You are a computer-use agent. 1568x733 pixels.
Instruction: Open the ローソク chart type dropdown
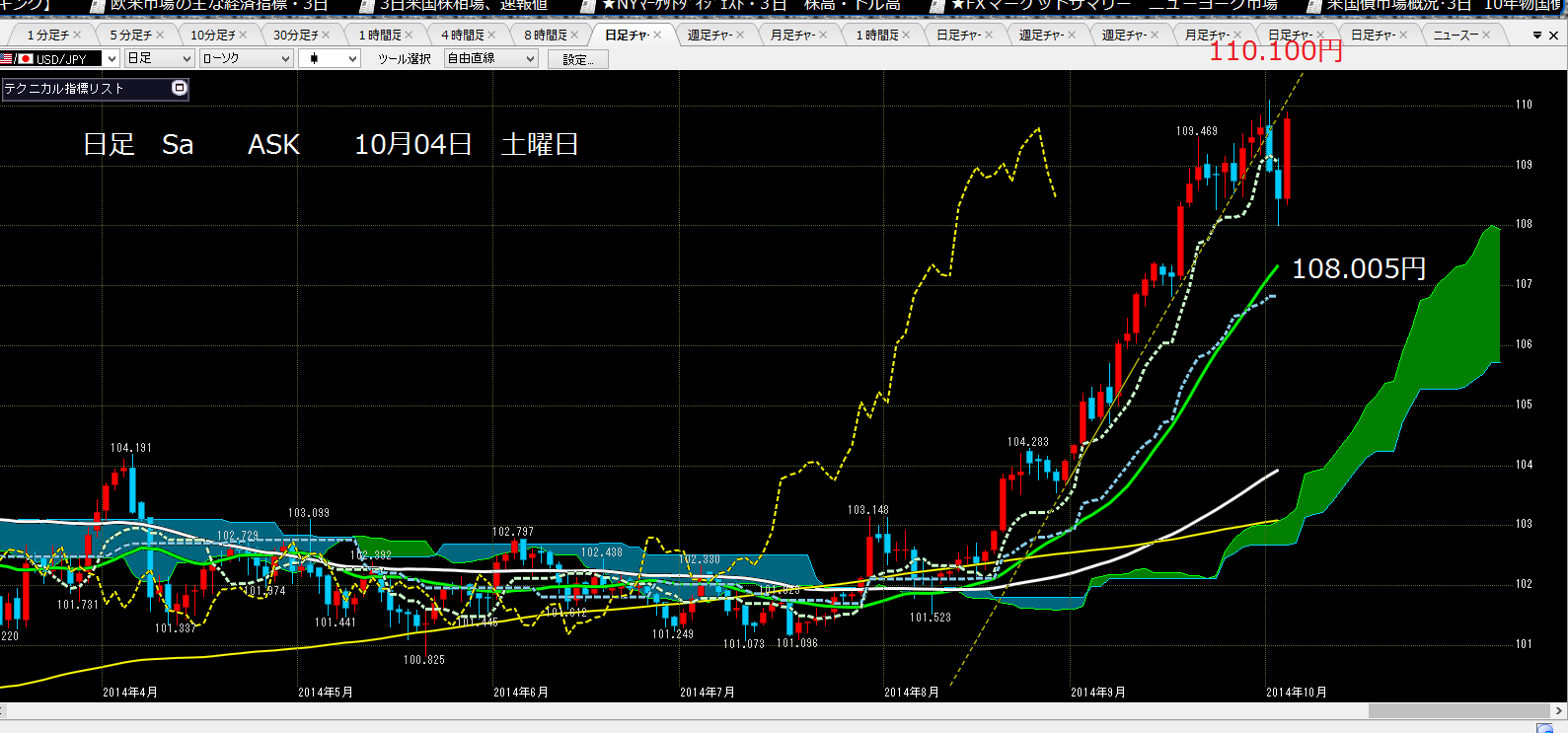click(x=246, y=59)
